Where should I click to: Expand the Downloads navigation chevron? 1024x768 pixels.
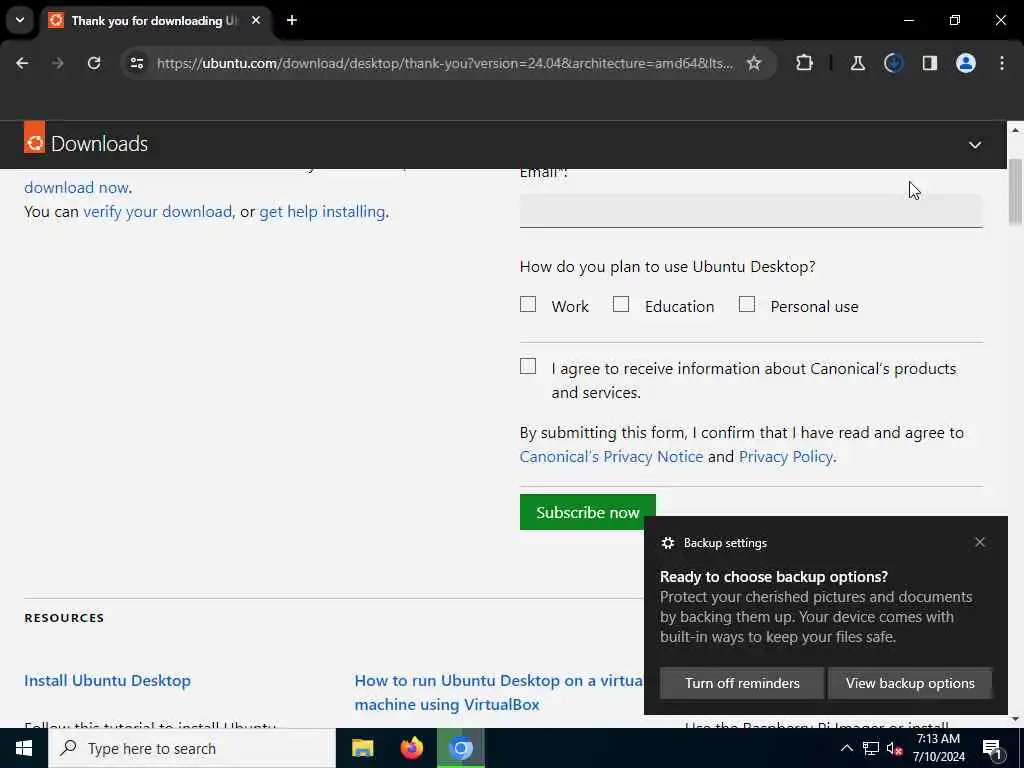pos(974,144)
